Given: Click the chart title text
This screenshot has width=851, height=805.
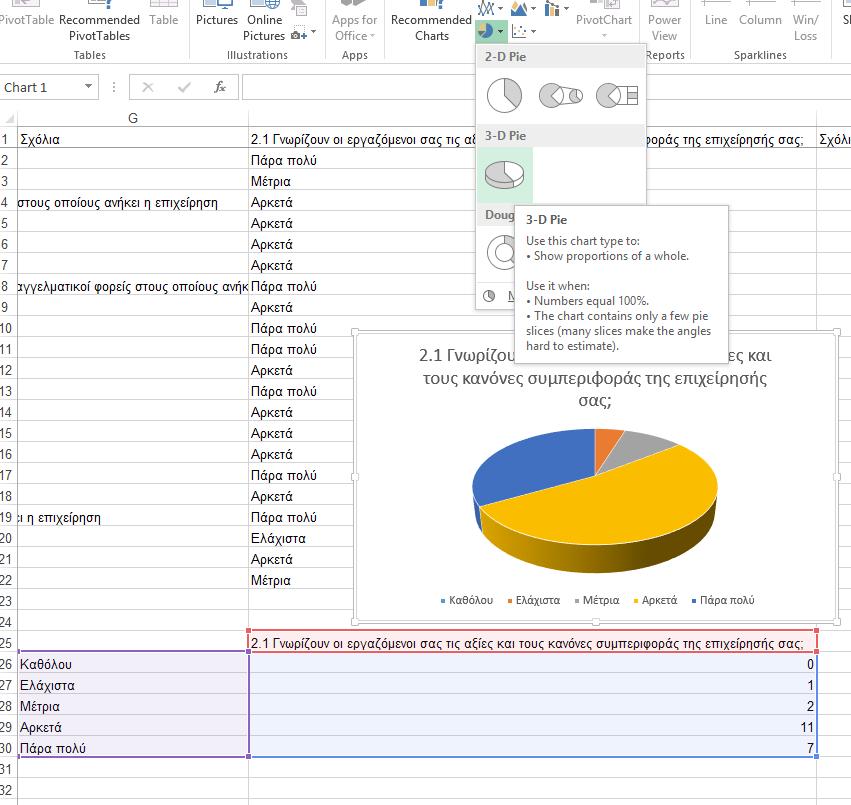Looking at the screenshot, I should 595,378.
